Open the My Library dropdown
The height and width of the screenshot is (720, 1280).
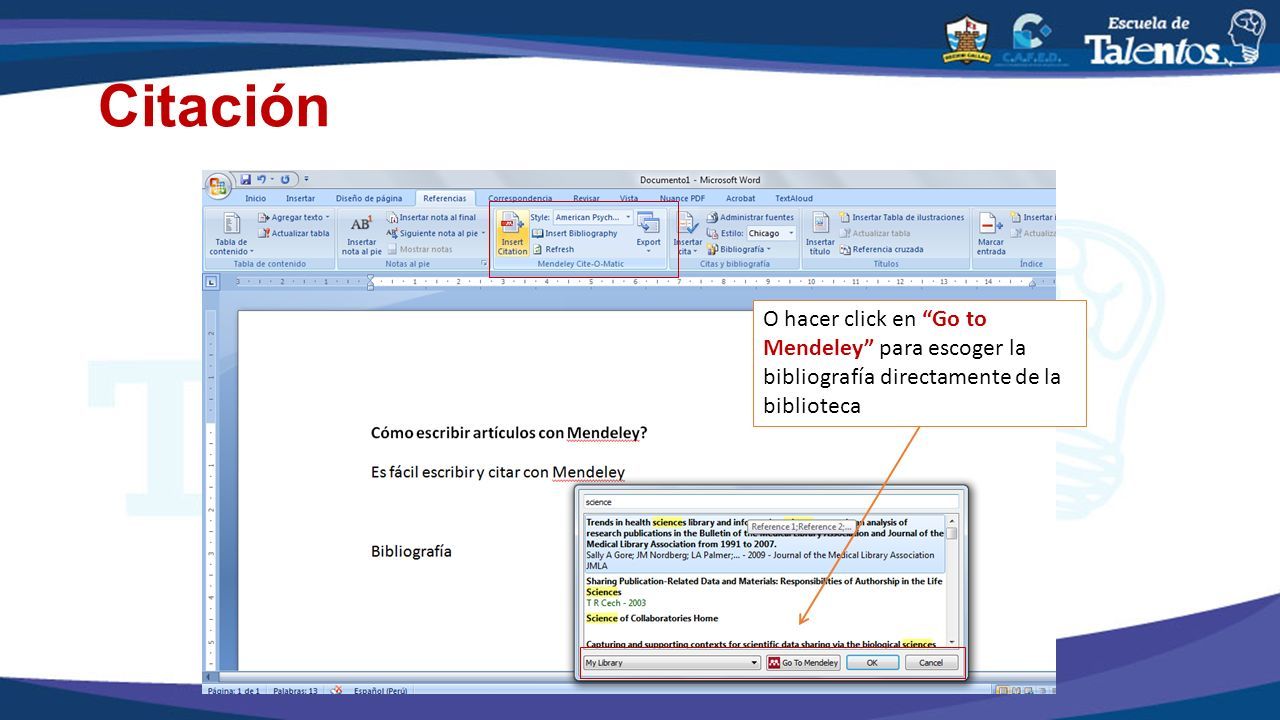click(672, 663)
